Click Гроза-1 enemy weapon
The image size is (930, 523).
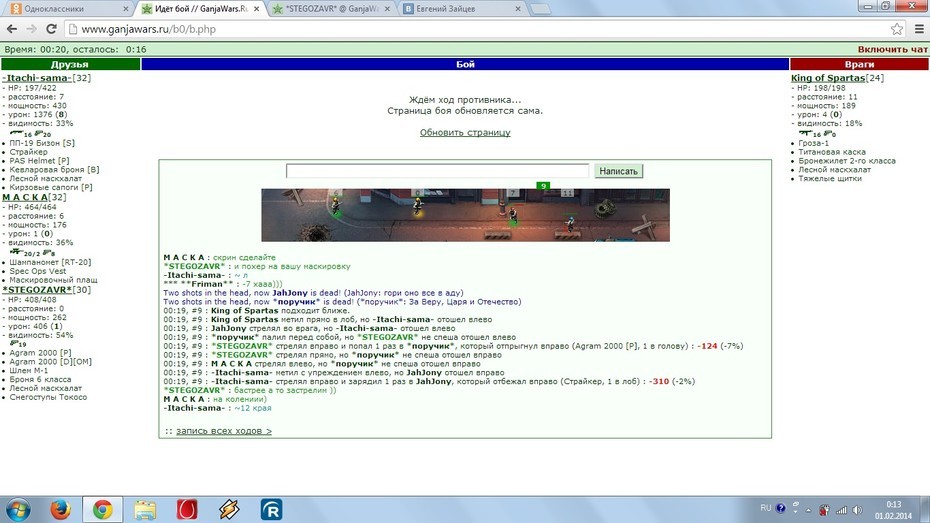[x=814, y=143]
